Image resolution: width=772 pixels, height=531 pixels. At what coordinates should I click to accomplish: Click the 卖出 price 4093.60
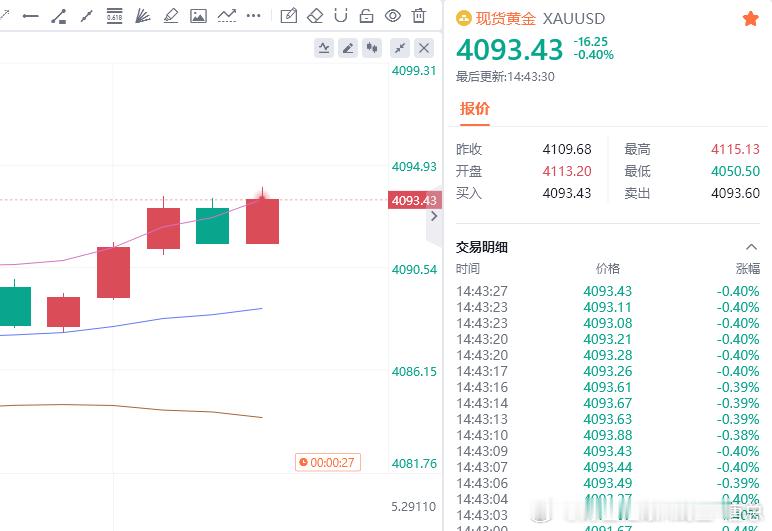click(x=735, y=193)
